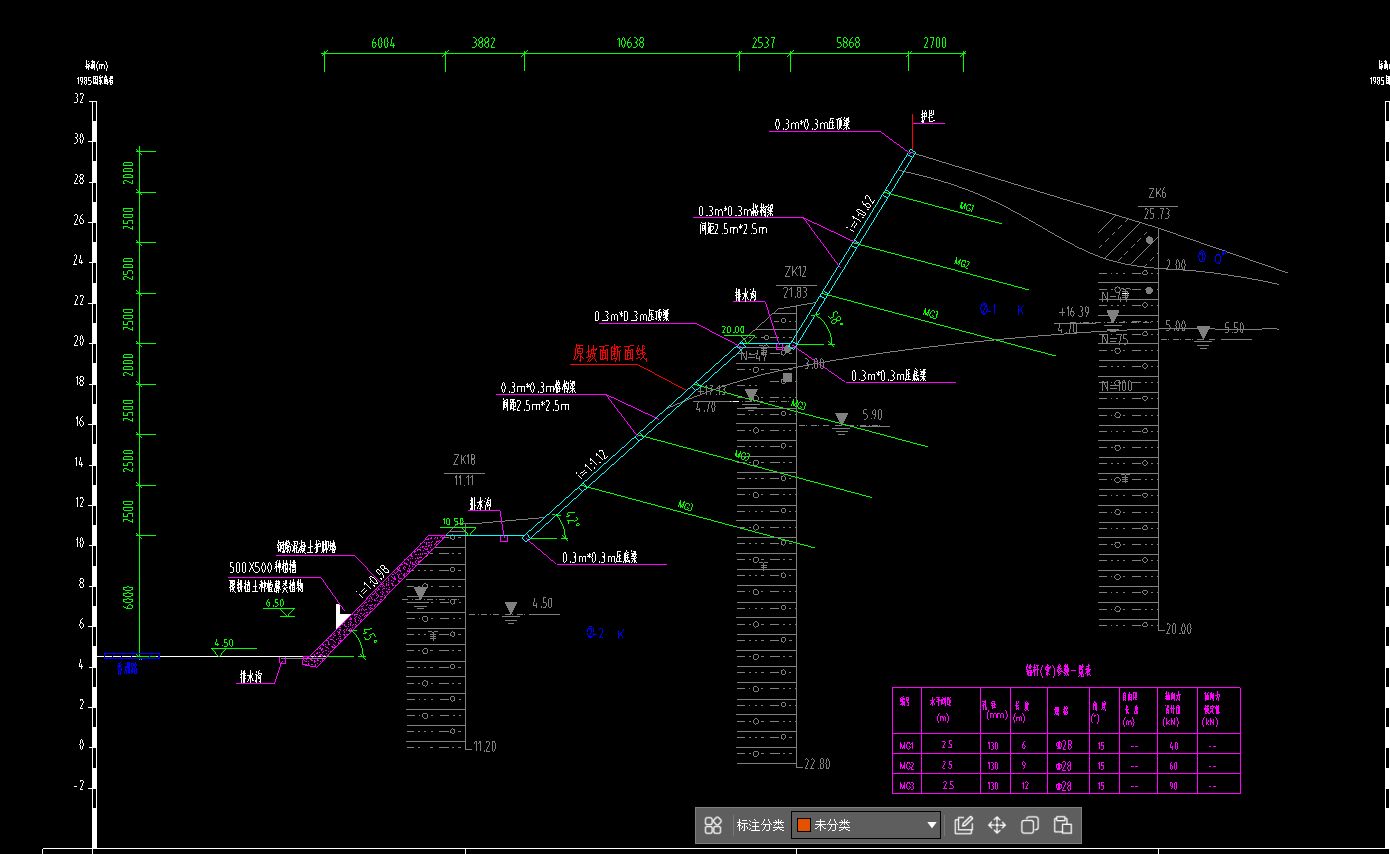Select borehole label ZK6

click(1157, 193)
